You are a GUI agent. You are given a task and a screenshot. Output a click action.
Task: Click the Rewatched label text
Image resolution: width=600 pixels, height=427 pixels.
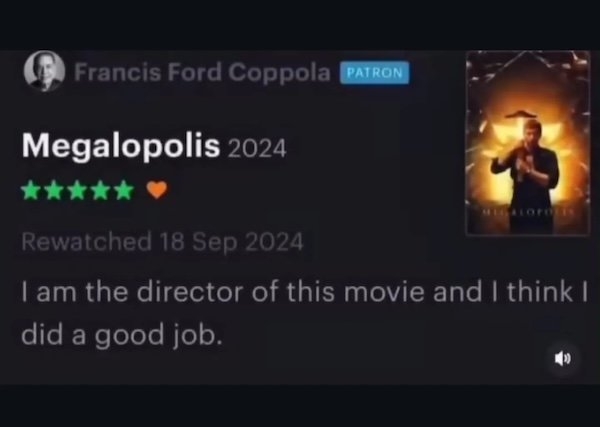(86, 242)
